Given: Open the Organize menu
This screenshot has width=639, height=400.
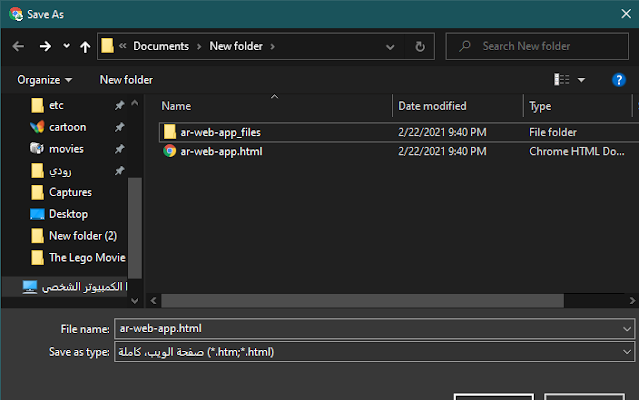Looking at the screenshot, I should tap(45, 79).
